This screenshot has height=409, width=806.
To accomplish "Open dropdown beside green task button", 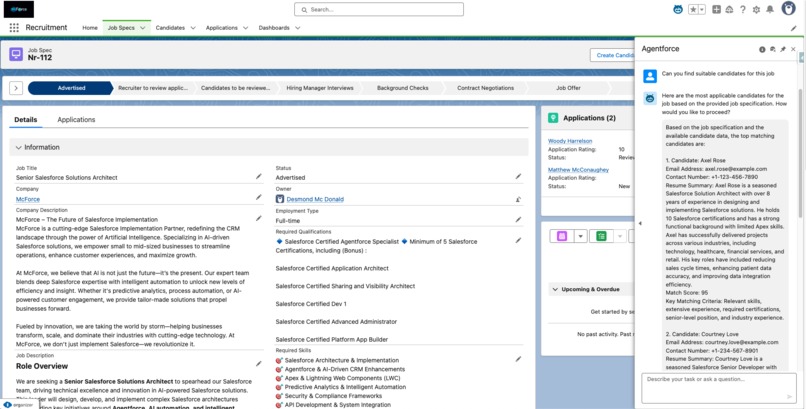I will [x=620, y=236].
